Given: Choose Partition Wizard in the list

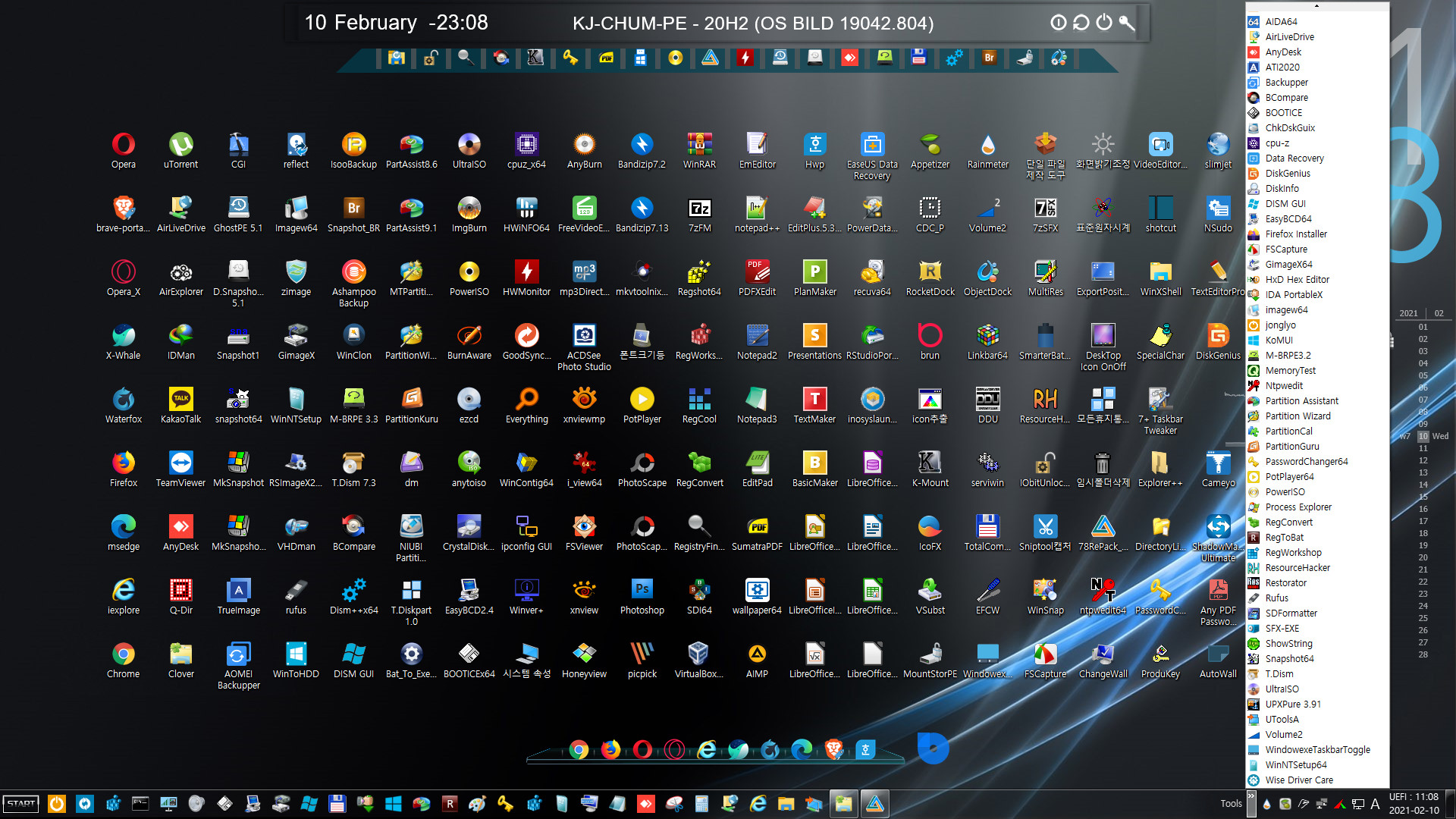Looking at the screenshot, I should pos(1317,416).
